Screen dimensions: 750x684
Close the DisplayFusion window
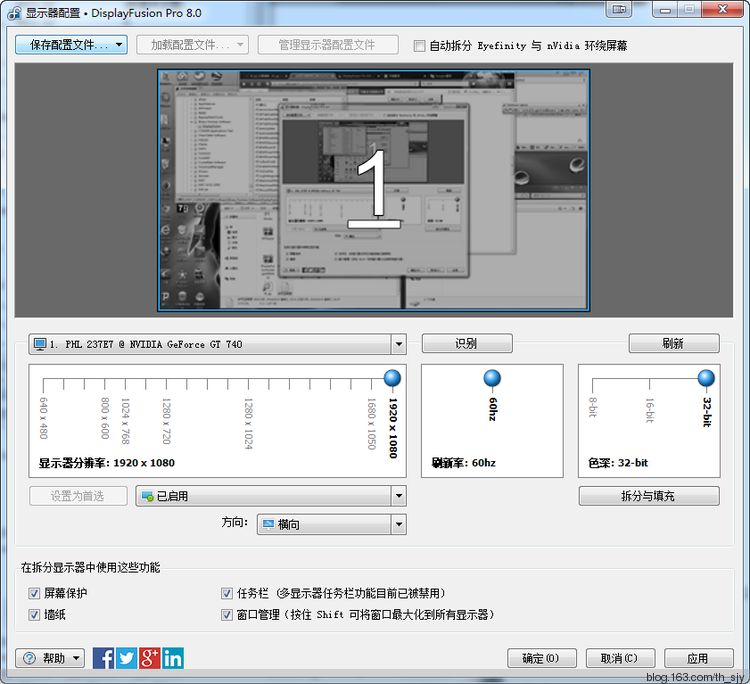(x=723, y=9)
